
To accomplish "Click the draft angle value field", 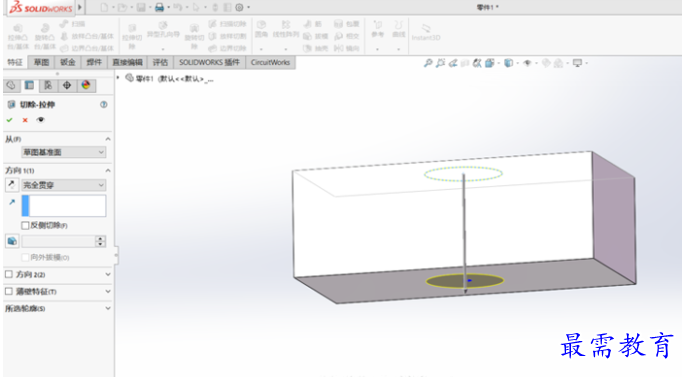I will point(58,241).
